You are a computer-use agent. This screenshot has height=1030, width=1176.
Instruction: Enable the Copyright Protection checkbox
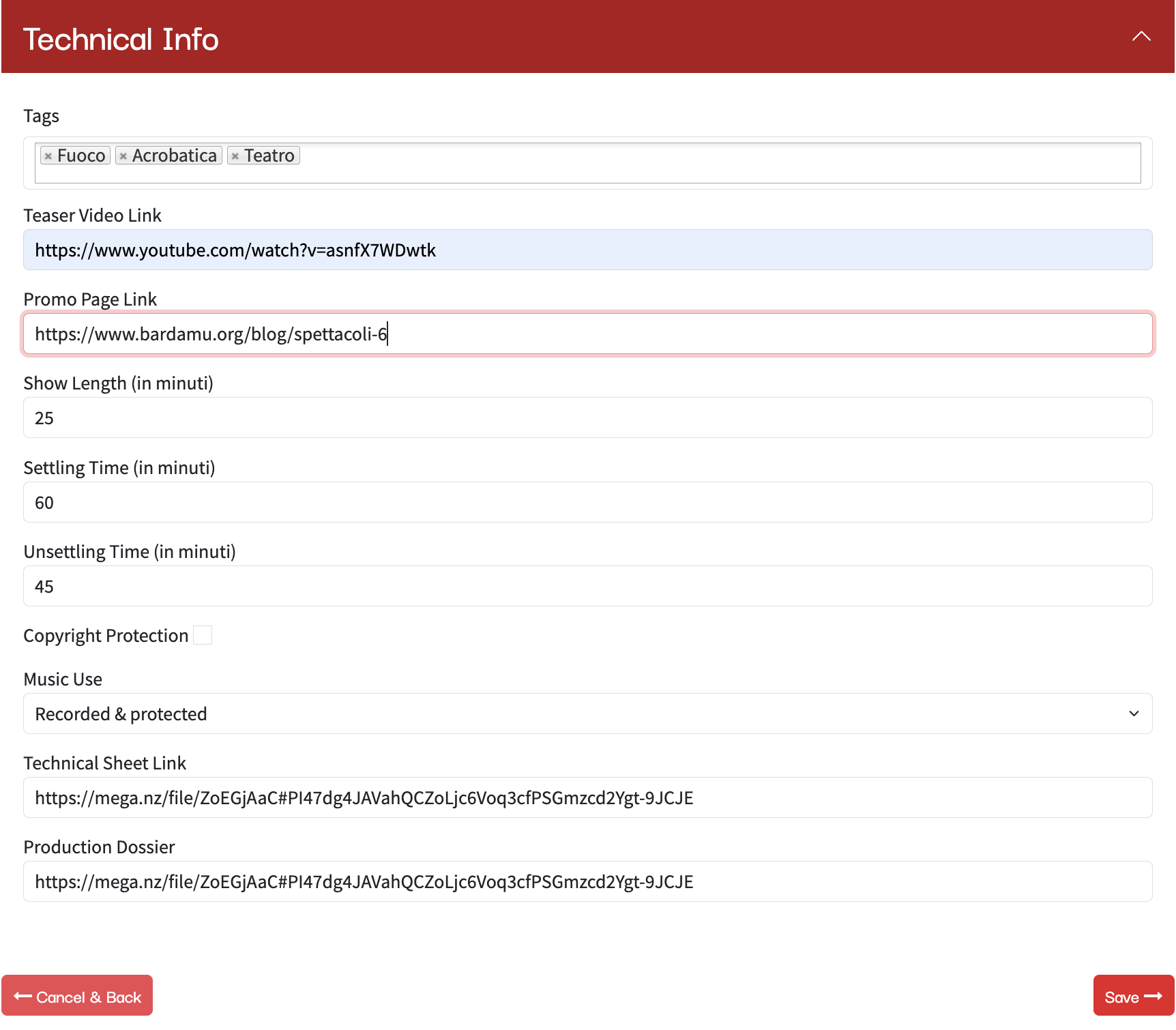203,635
